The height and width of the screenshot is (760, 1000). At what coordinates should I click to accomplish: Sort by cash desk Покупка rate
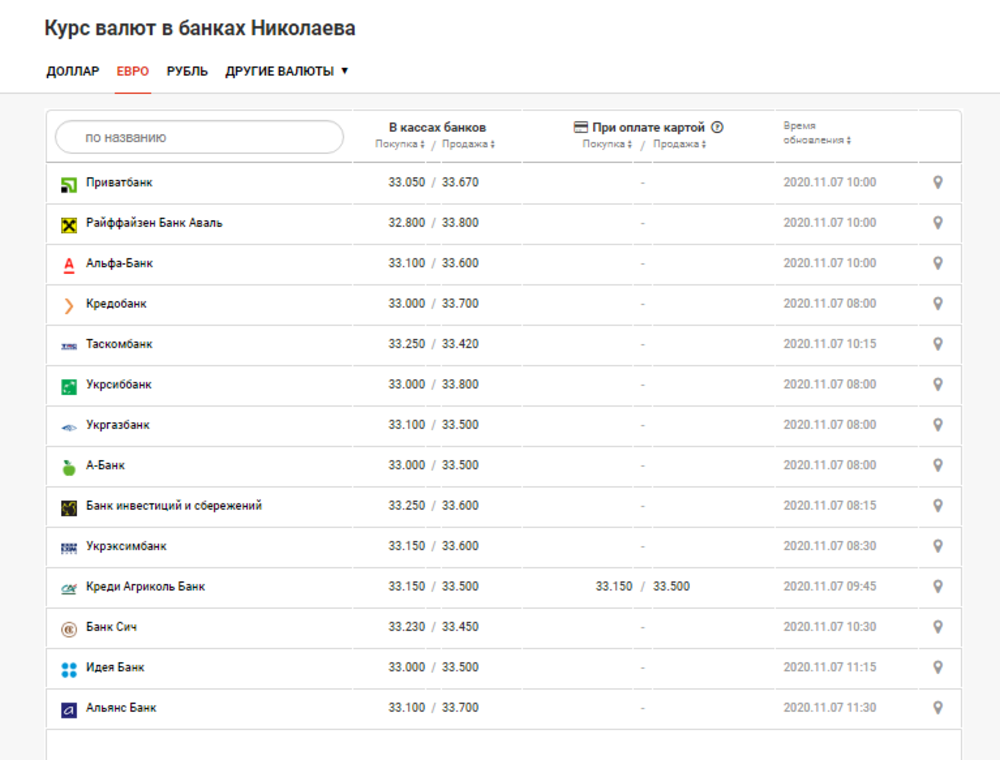400,144
